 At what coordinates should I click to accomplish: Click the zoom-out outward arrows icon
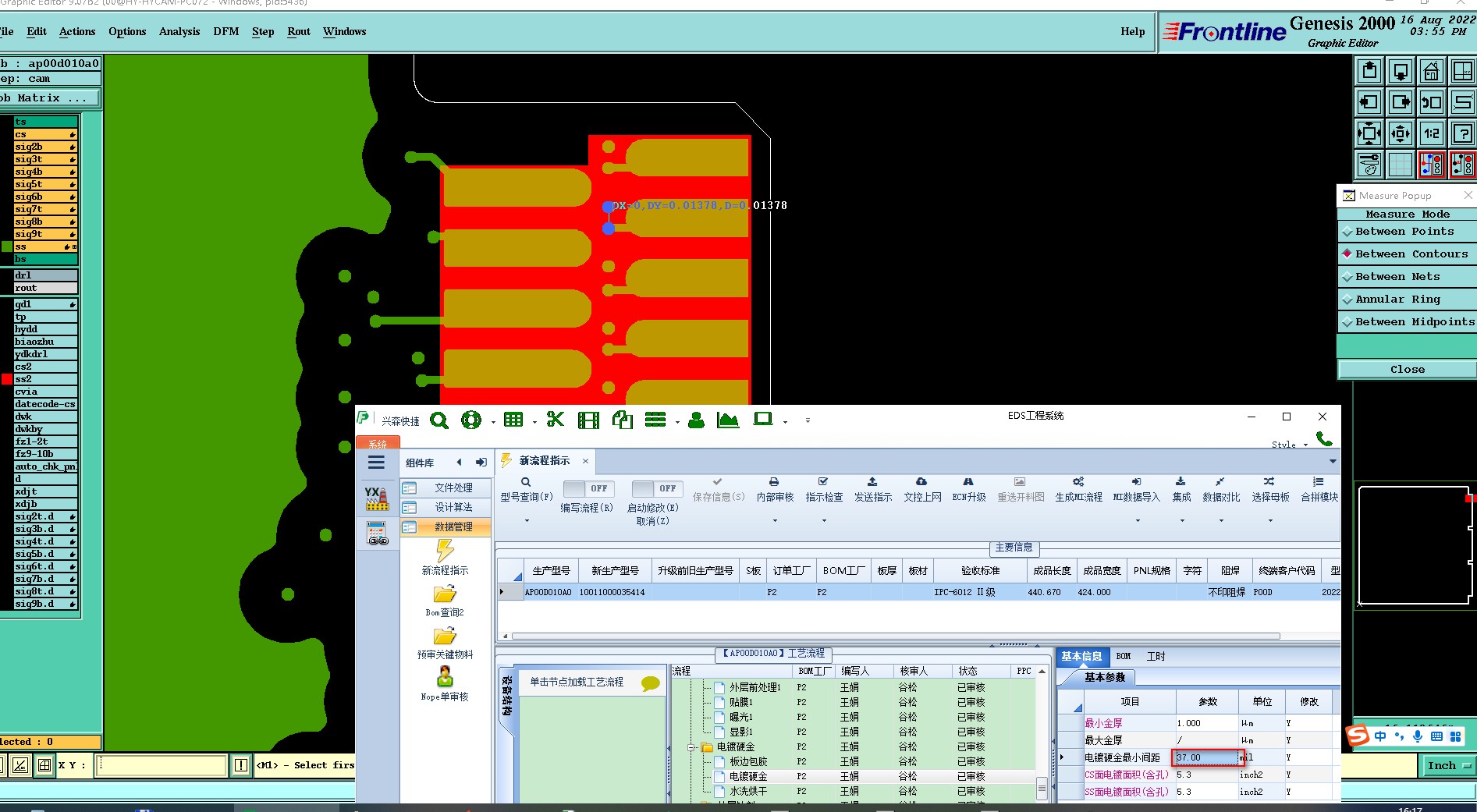point(1401,133)
